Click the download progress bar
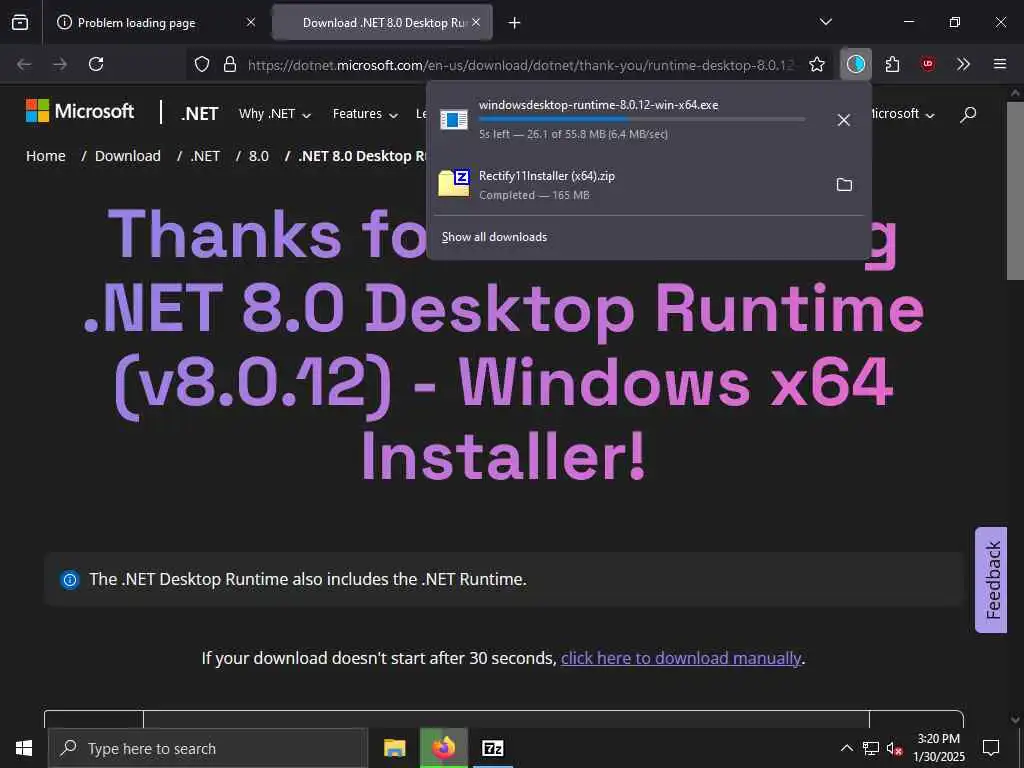 [x=641, y=119]
